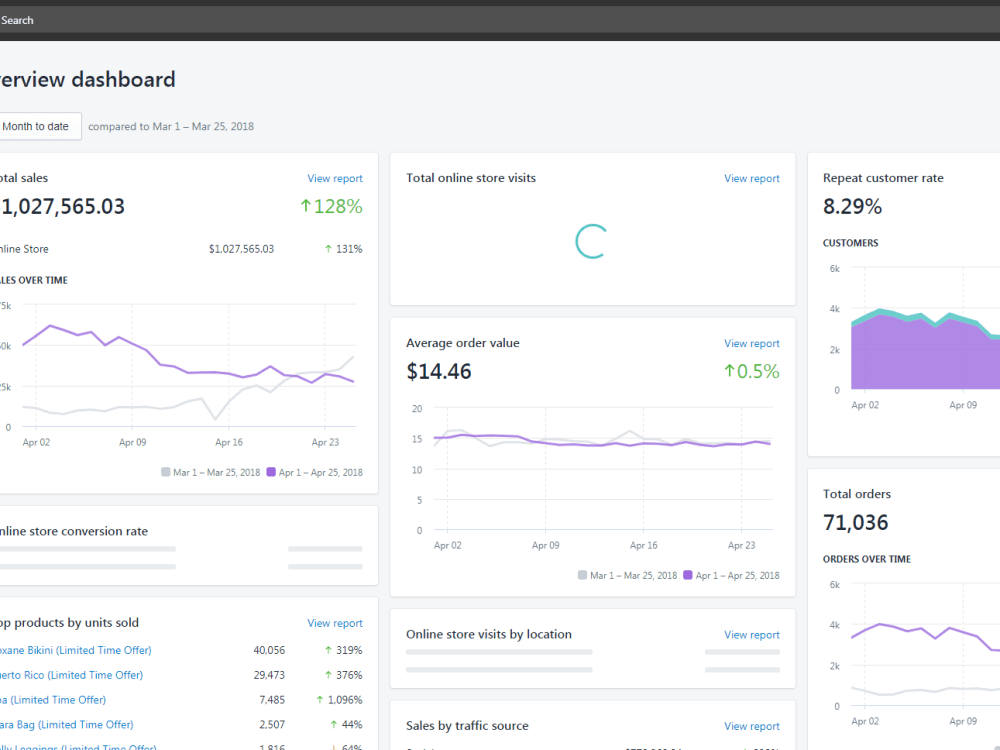This screenshot has height=750, width=1000.
Task: Click the up arrow beside 319%
Action: click(328, 651)
